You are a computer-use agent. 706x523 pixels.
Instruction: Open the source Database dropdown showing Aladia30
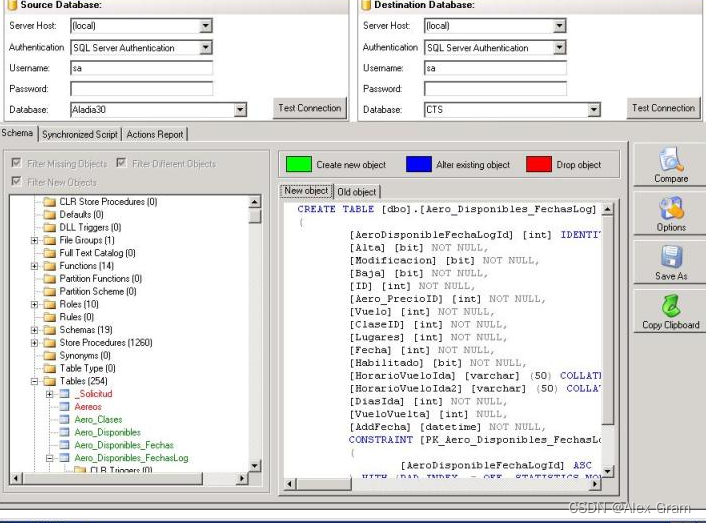(x=240, y=110)
